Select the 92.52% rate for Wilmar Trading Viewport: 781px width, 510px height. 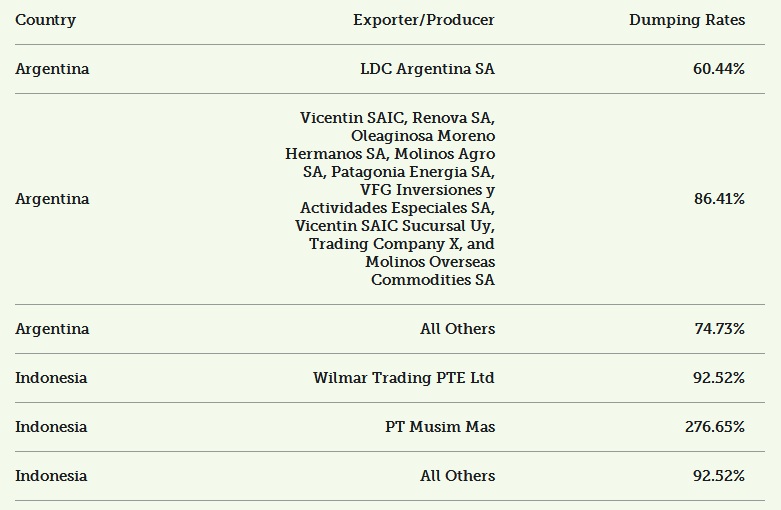(719, 378)
